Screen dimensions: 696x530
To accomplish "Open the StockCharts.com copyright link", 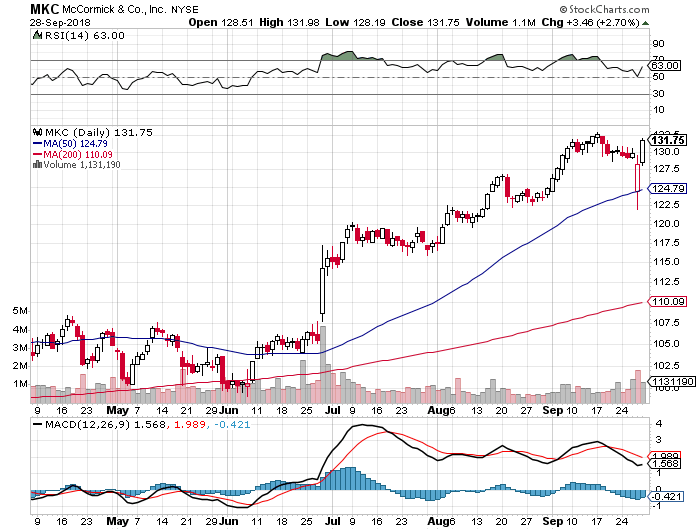I will point(604,9).
